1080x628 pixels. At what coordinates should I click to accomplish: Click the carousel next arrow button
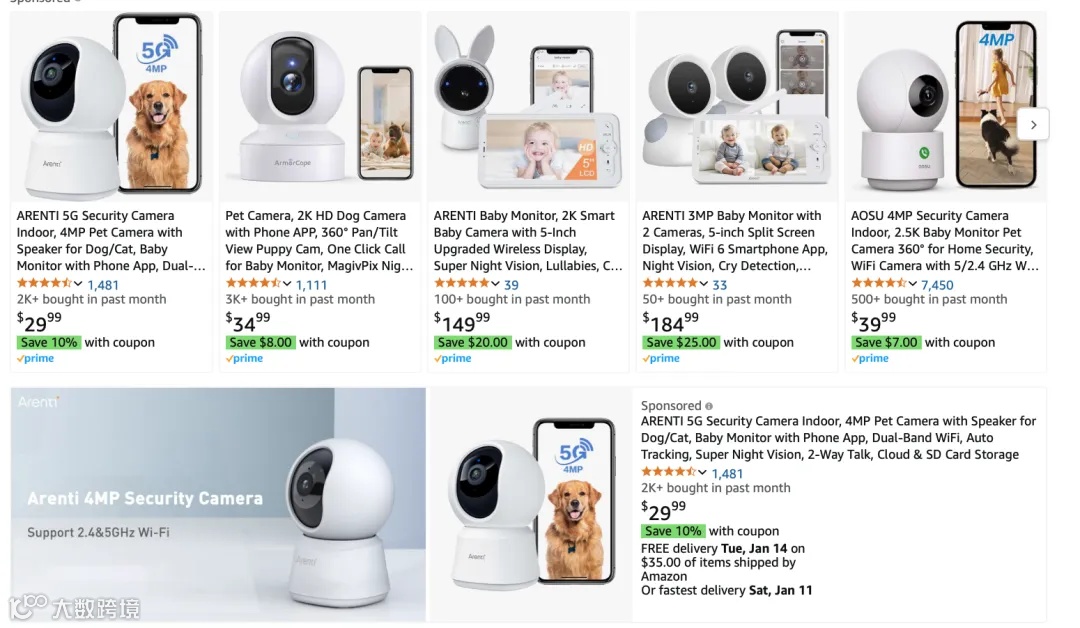pos(1032,125)
